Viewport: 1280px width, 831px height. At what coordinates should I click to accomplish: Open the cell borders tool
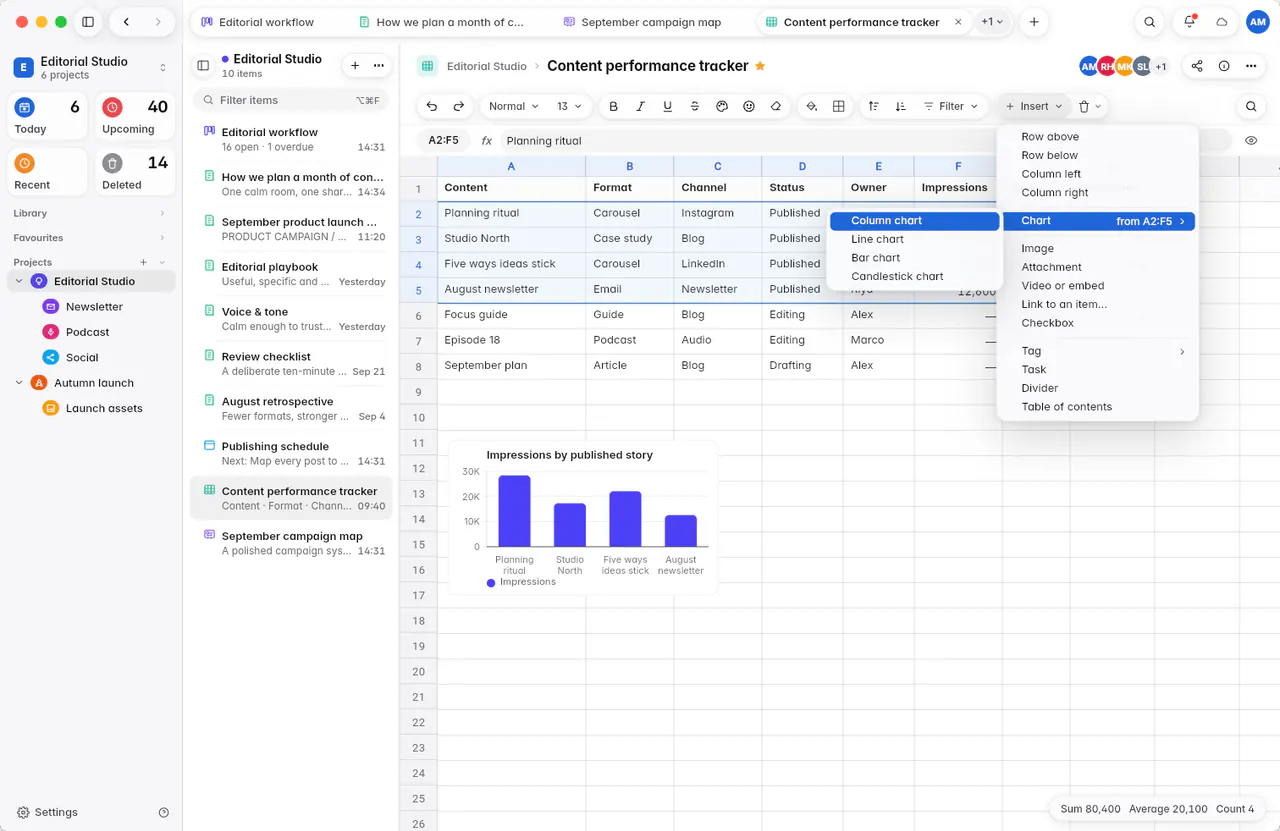pyautogui.click(x=839, y=106)
